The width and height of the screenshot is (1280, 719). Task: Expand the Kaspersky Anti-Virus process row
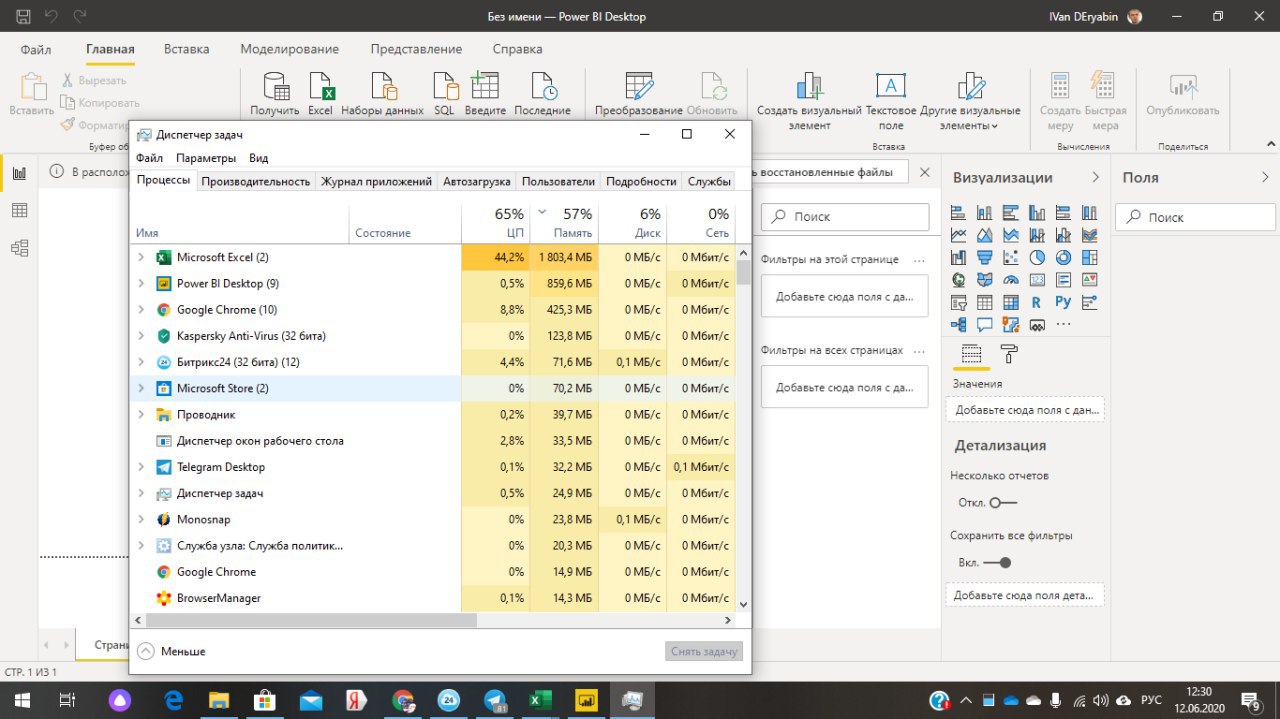141,336
